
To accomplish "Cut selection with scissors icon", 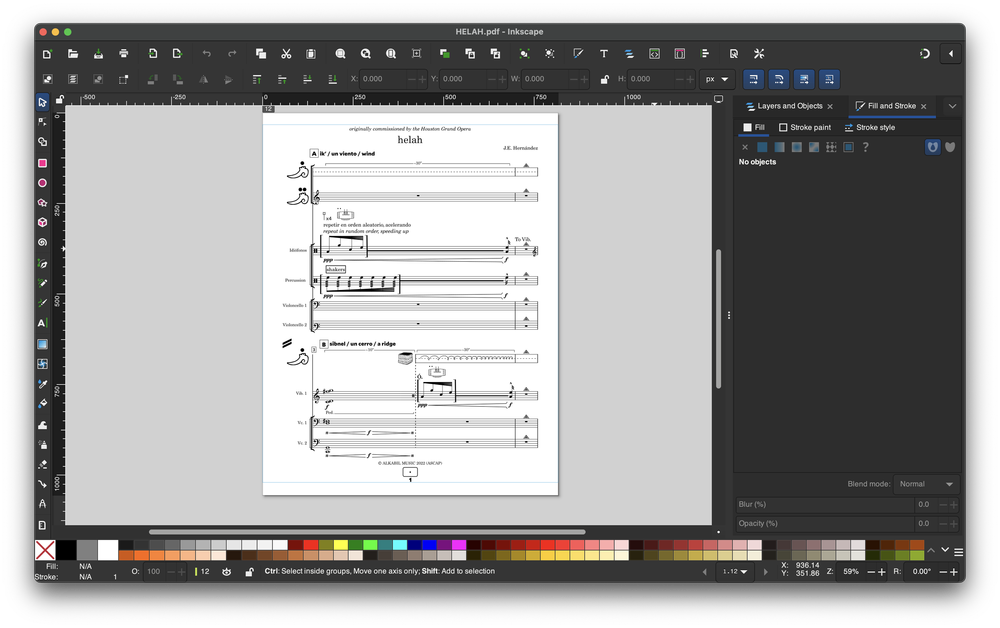I will point(286,54).
